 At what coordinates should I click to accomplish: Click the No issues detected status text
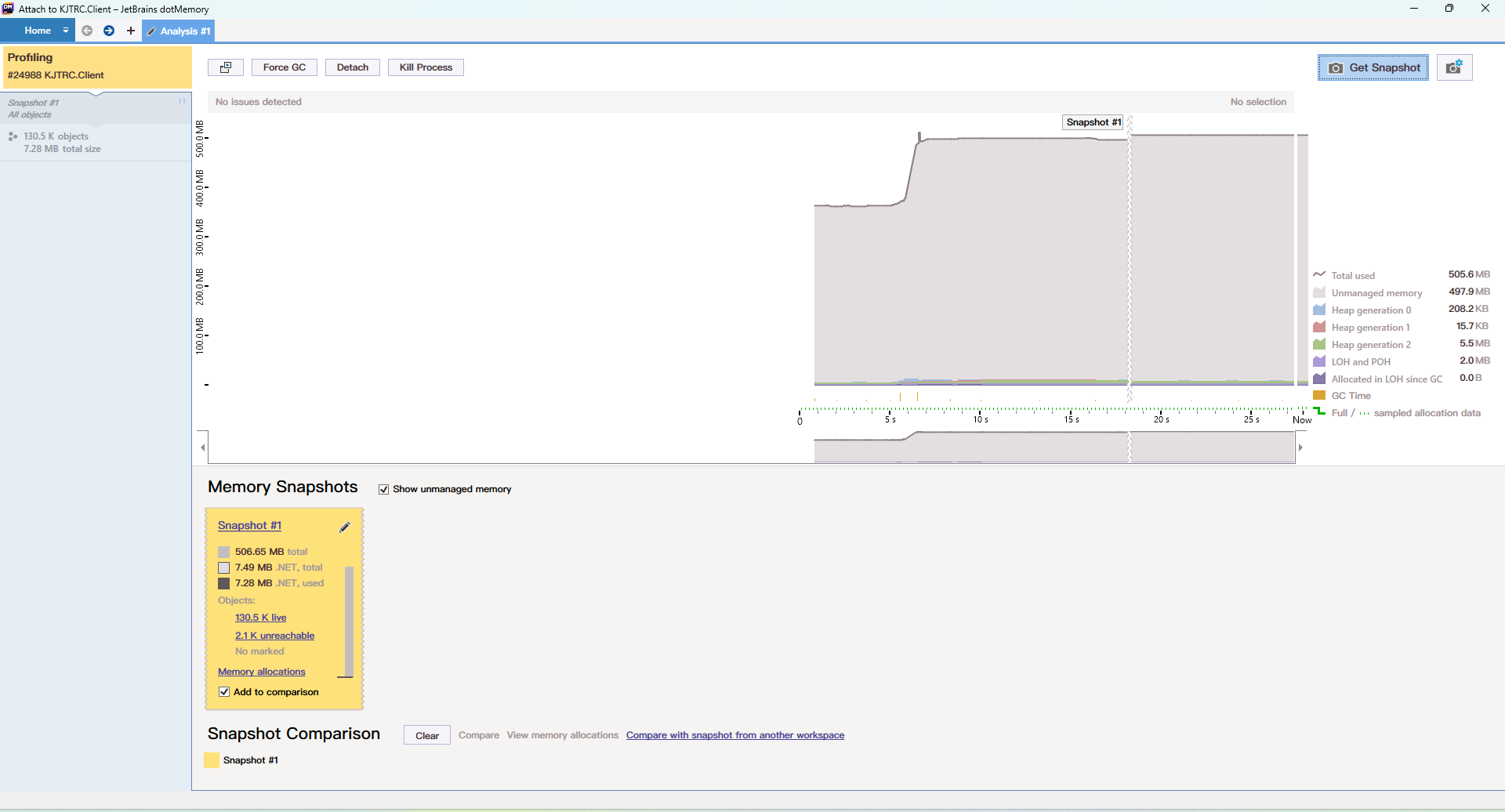coord(259,102)
